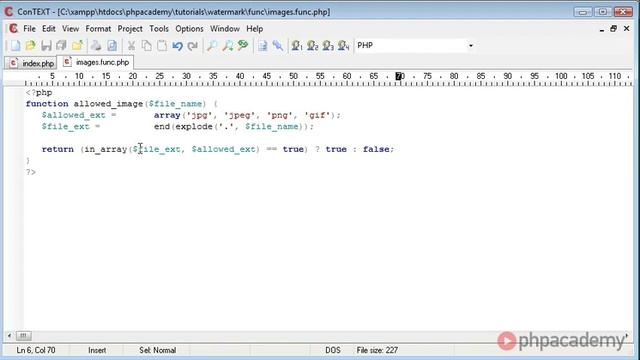The image size is (640, 360).
Task: Click horizontal scrollbar left arrow
Action: [x=9, y=336]
